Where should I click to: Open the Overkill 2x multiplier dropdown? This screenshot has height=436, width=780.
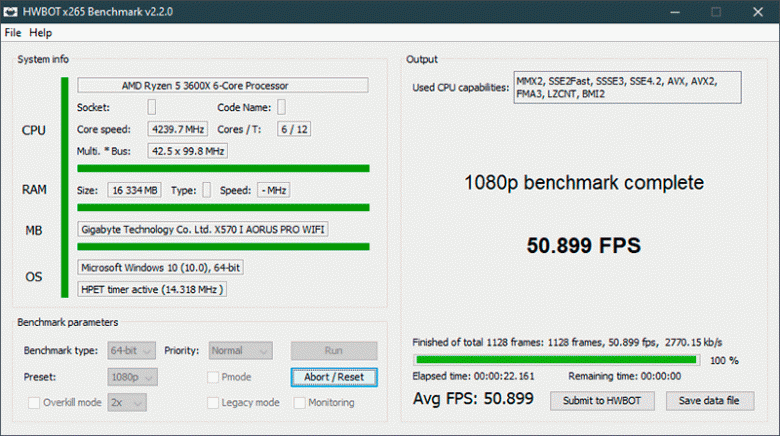click(x=127, y=403)
